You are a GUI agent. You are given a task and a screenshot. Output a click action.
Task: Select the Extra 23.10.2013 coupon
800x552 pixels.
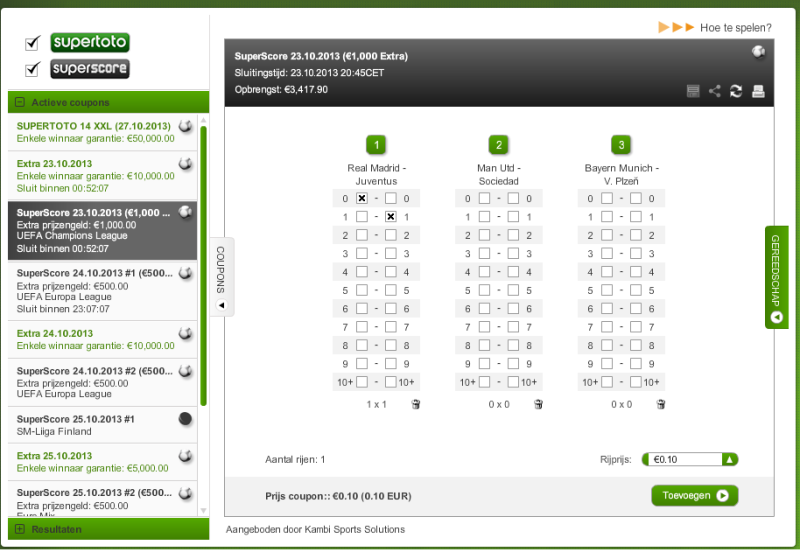pos(102,175)
